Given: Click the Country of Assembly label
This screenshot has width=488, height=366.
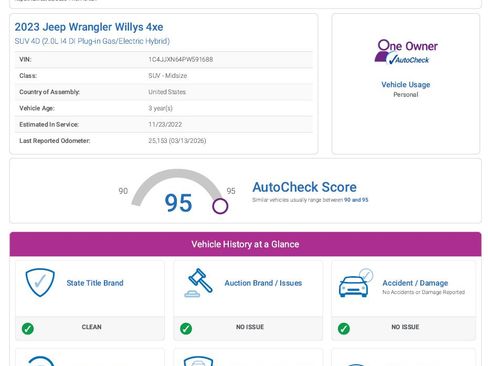Looking at the screenshot, I should click(x=49, y=92).
